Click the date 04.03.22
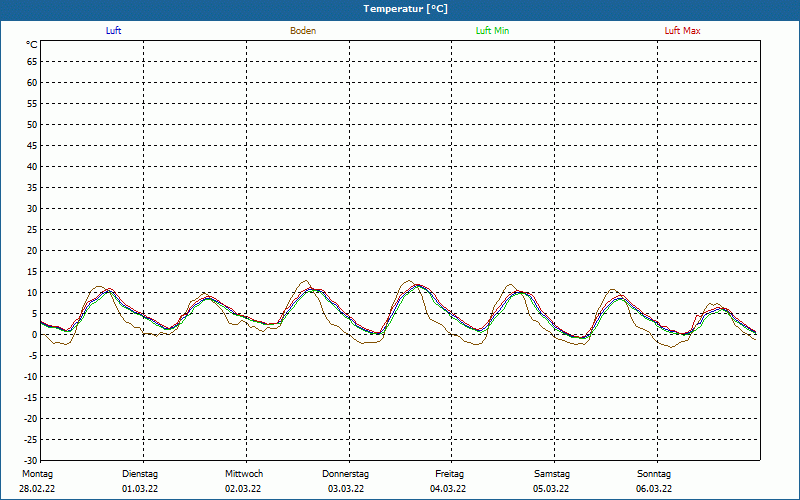 (x=448, y=489)
